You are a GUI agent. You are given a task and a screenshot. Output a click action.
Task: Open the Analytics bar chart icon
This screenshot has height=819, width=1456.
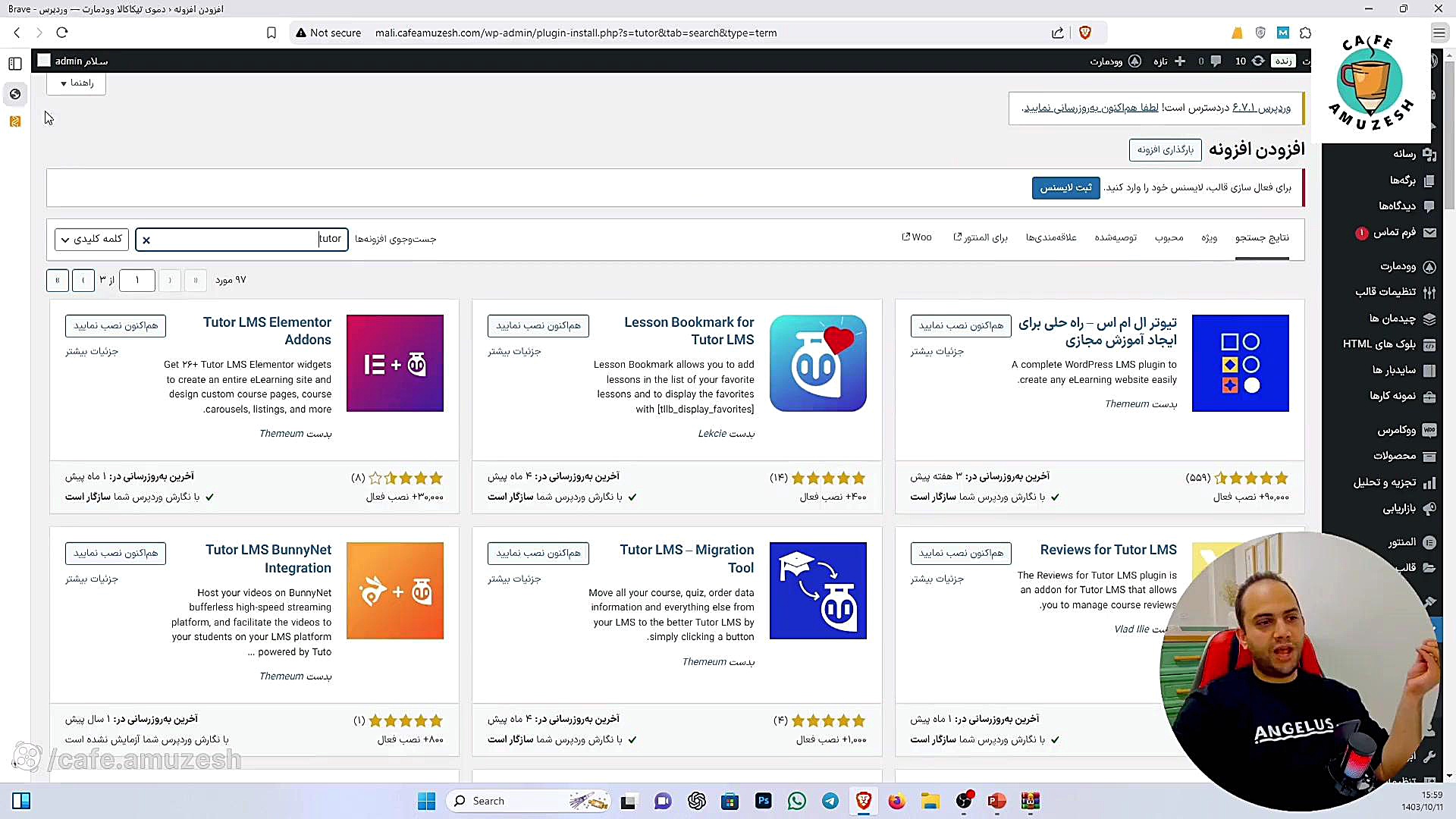tap(1429, 483)
